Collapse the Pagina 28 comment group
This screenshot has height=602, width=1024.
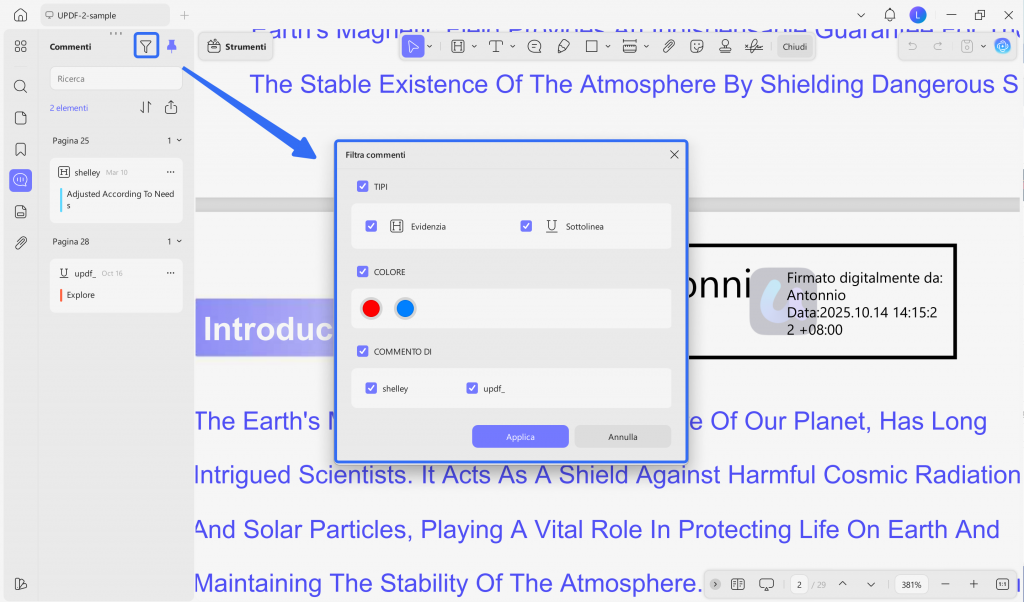point(180,242)
